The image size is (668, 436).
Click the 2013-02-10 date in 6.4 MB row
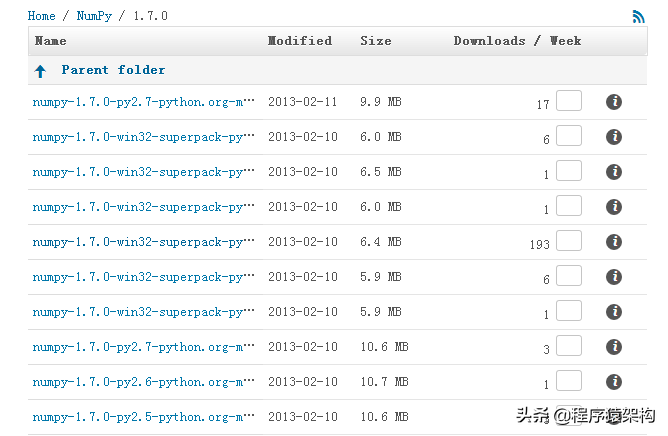[x=302, y=242]
